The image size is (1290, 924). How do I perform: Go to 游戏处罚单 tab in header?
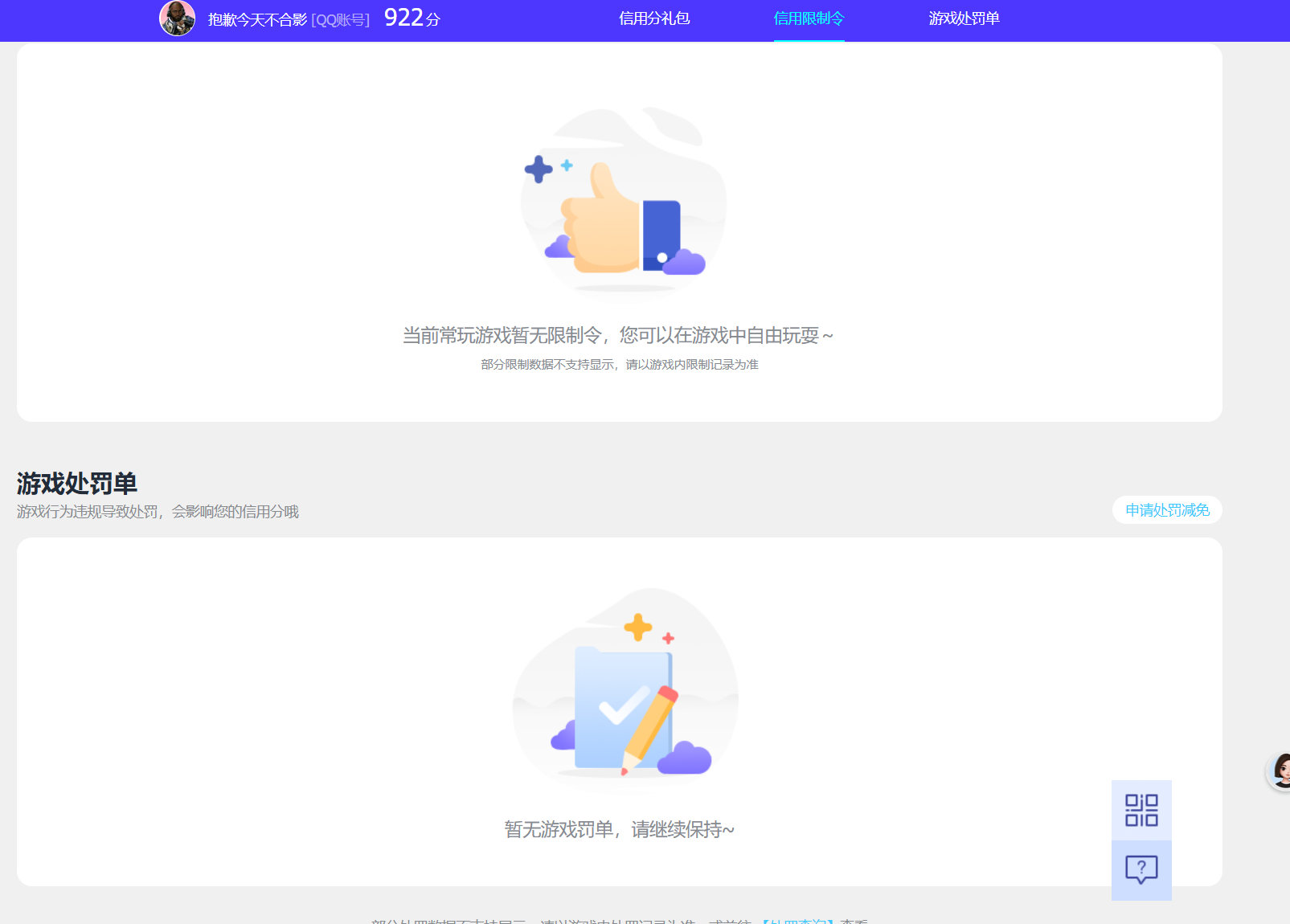click(x=964, y=18)
